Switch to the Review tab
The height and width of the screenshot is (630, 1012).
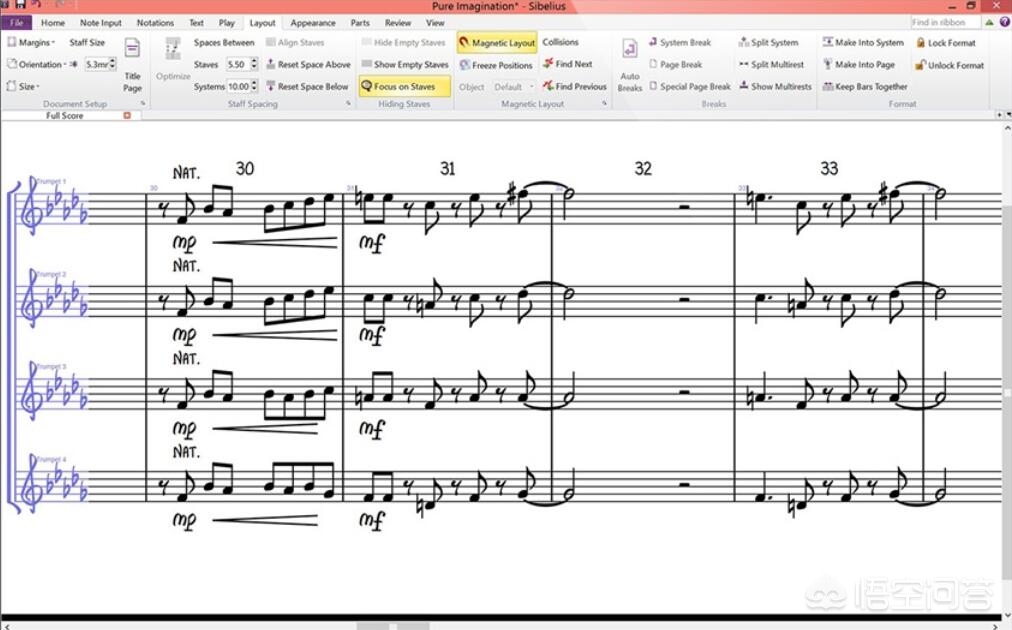point(398,23)
